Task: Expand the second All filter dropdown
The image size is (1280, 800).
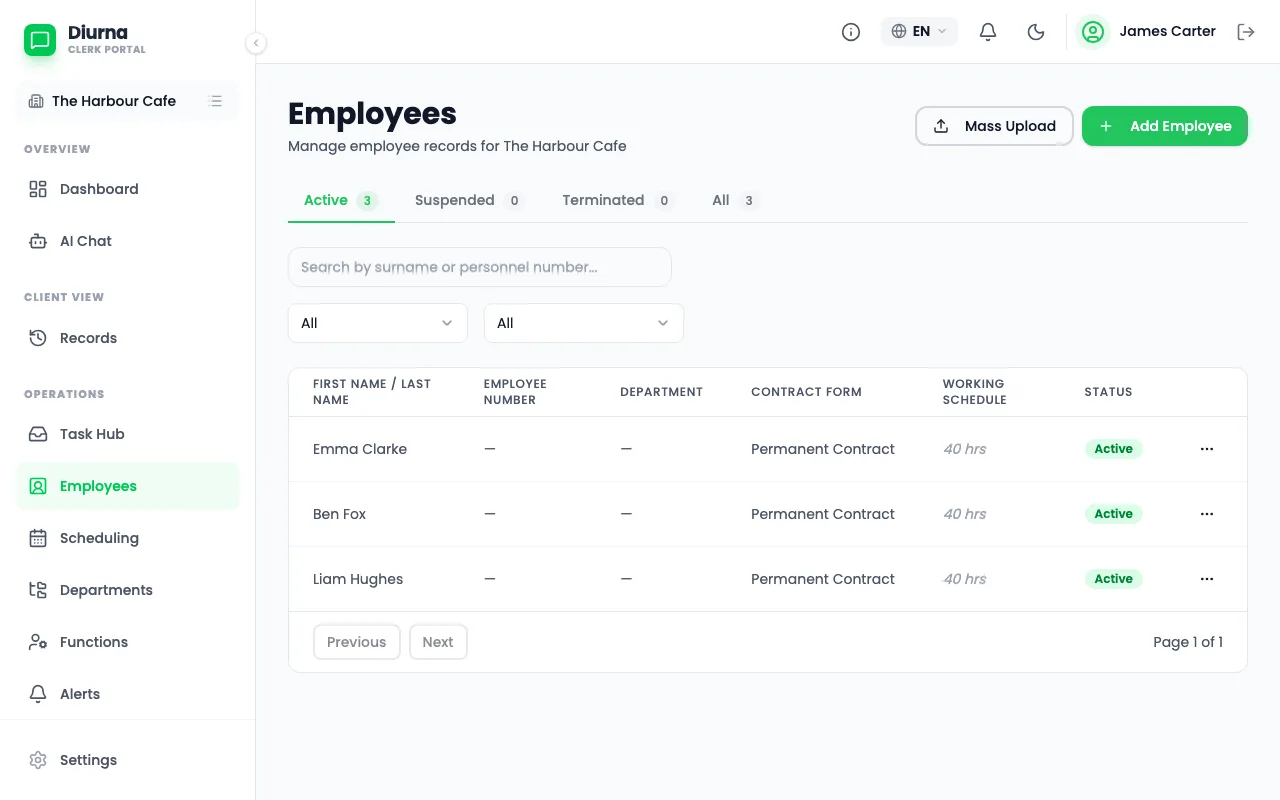Action: coord(584,323)
